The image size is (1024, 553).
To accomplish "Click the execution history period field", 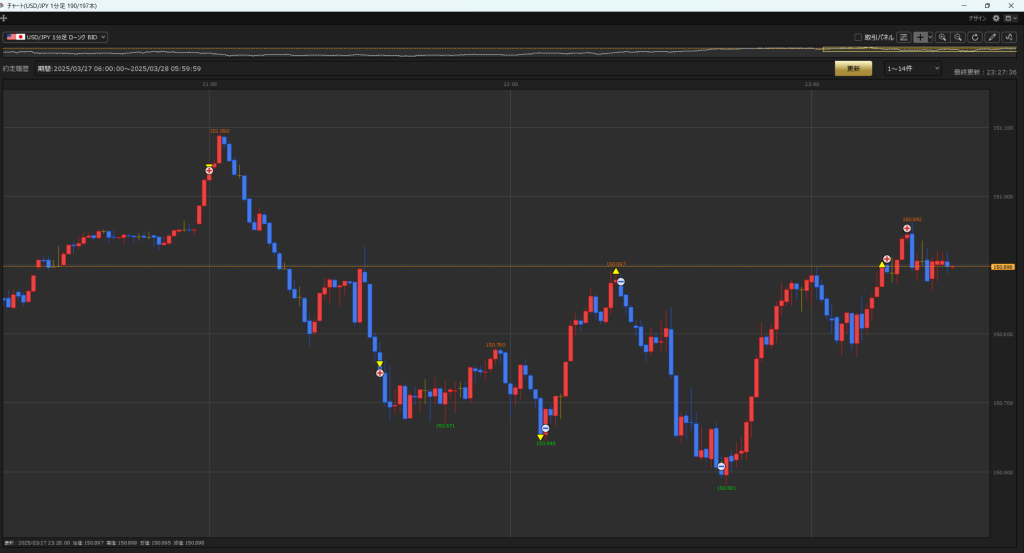I will coord(120,69).
